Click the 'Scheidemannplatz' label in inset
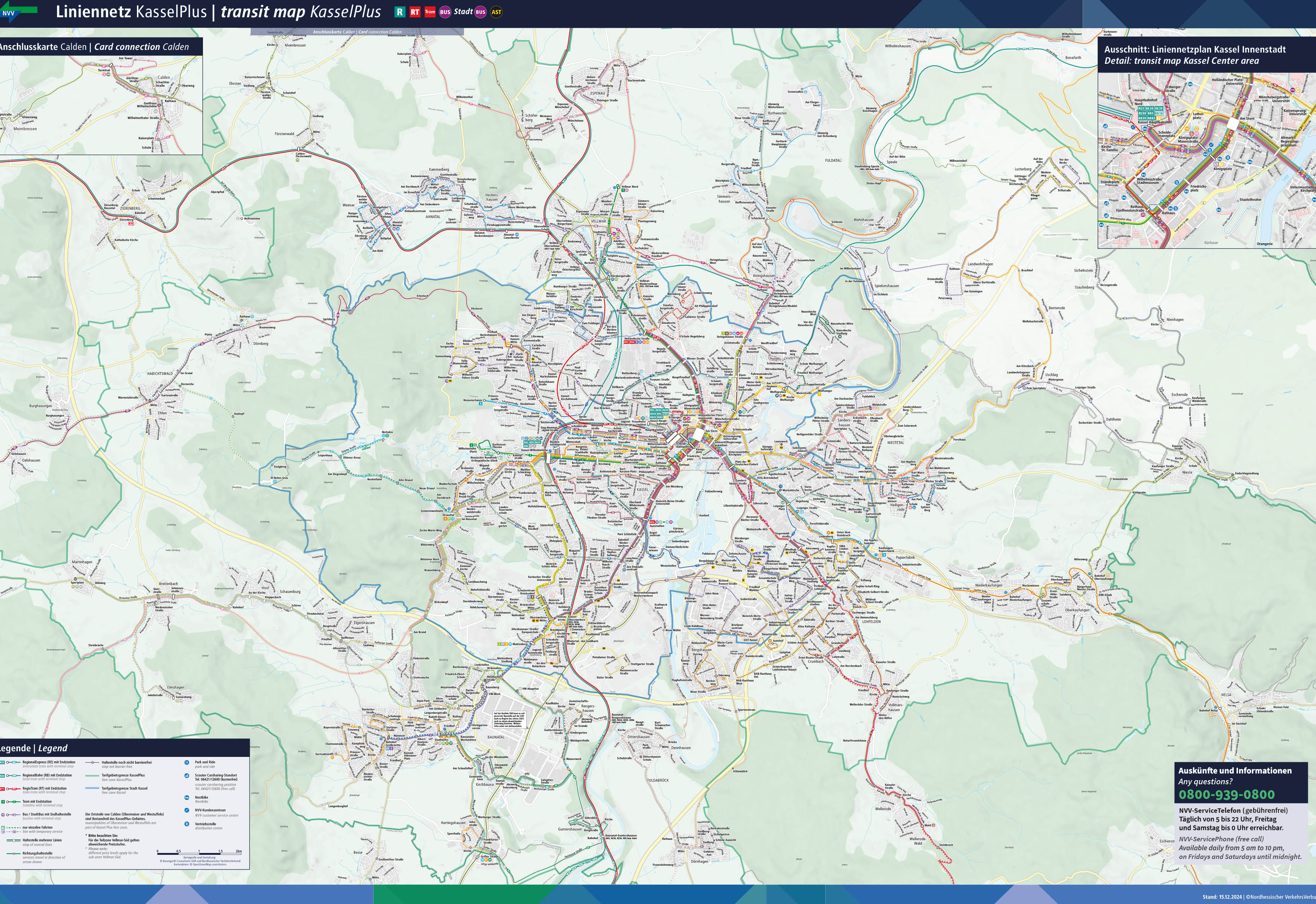 click(x=1167, y=134)
